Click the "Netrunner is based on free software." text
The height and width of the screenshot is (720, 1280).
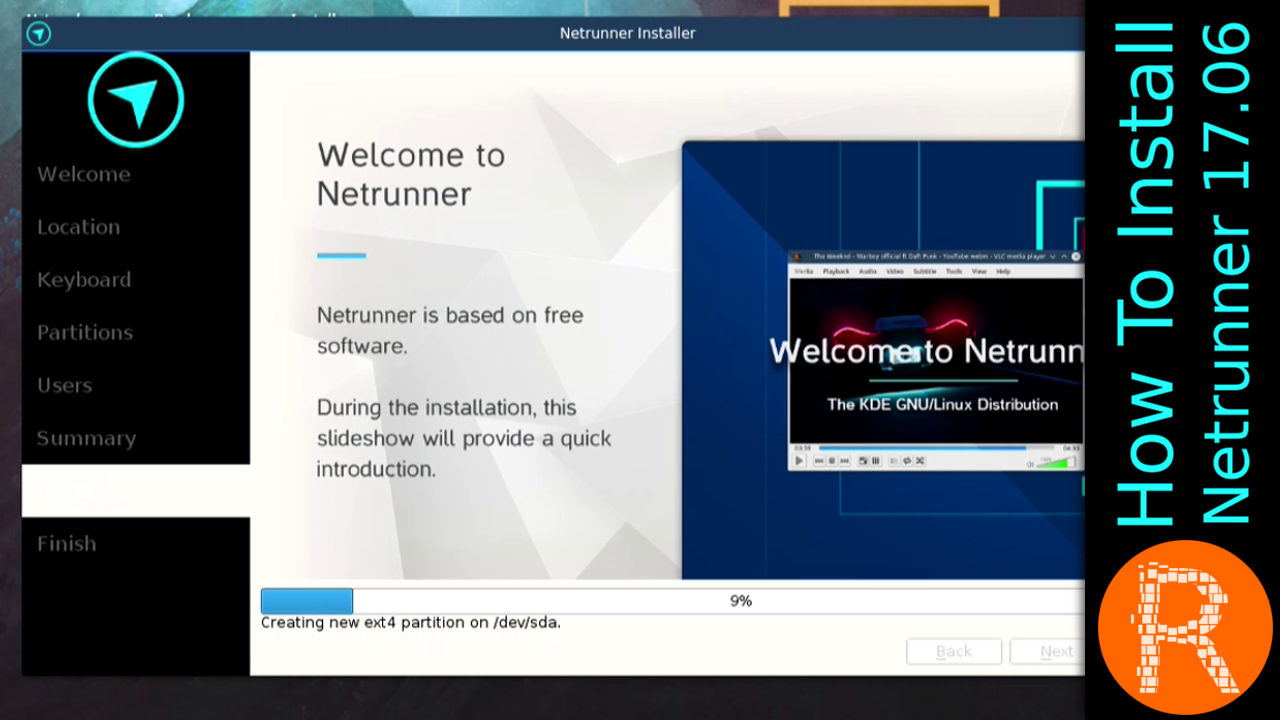[450, 330]
